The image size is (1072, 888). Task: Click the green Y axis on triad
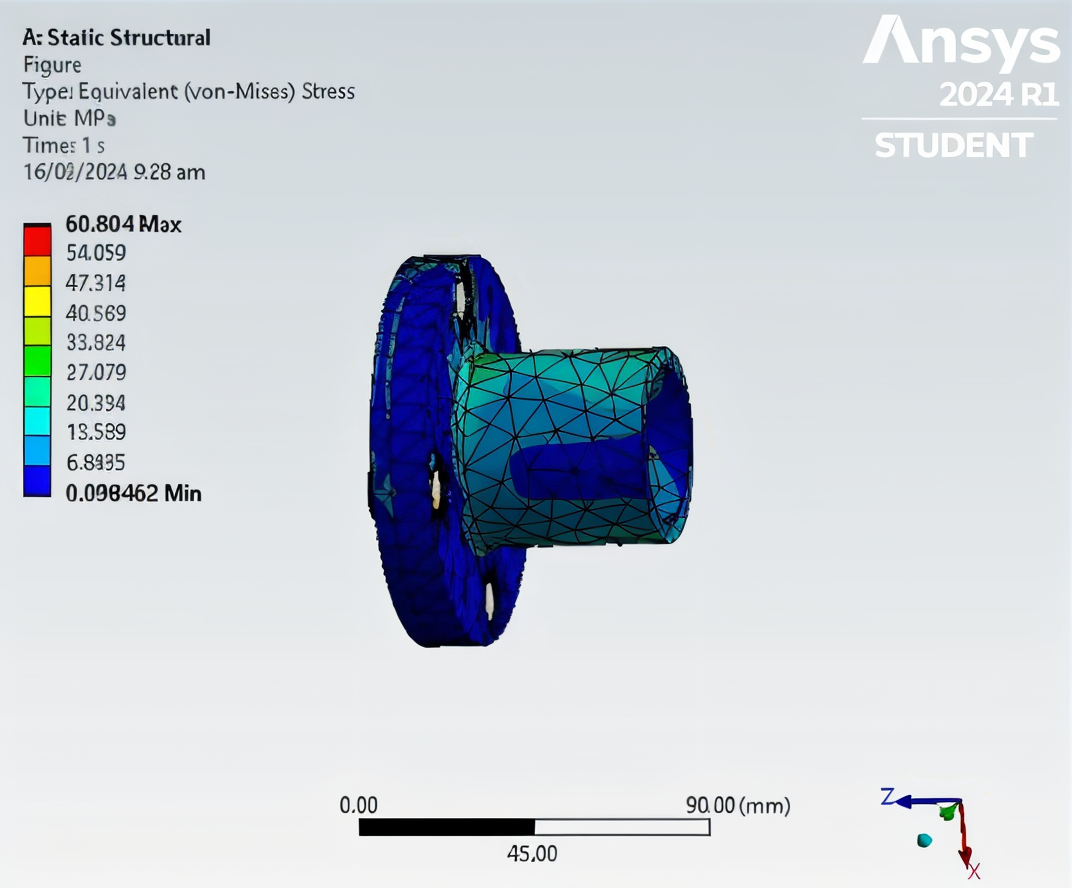(948, 811)
